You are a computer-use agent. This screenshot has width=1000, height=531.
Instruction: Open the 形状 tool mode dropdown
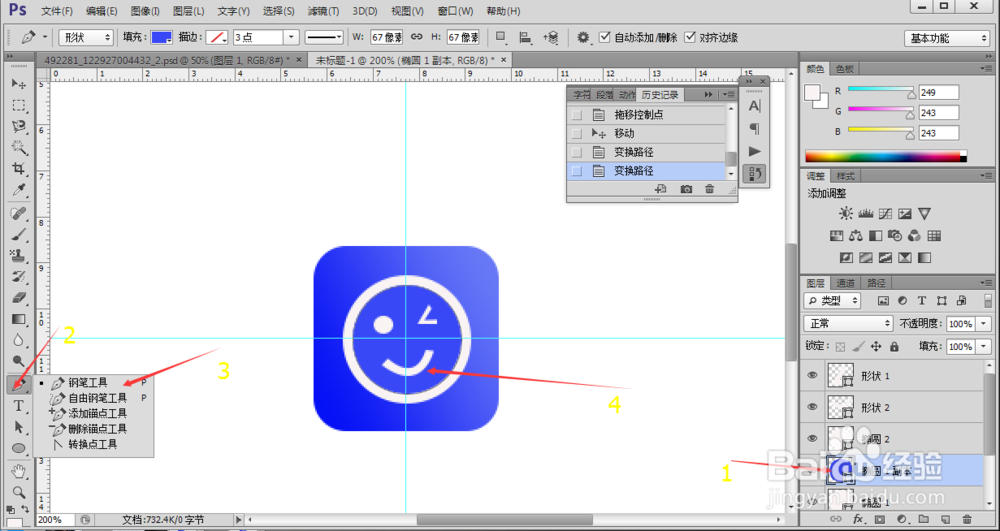coord(86,37)
